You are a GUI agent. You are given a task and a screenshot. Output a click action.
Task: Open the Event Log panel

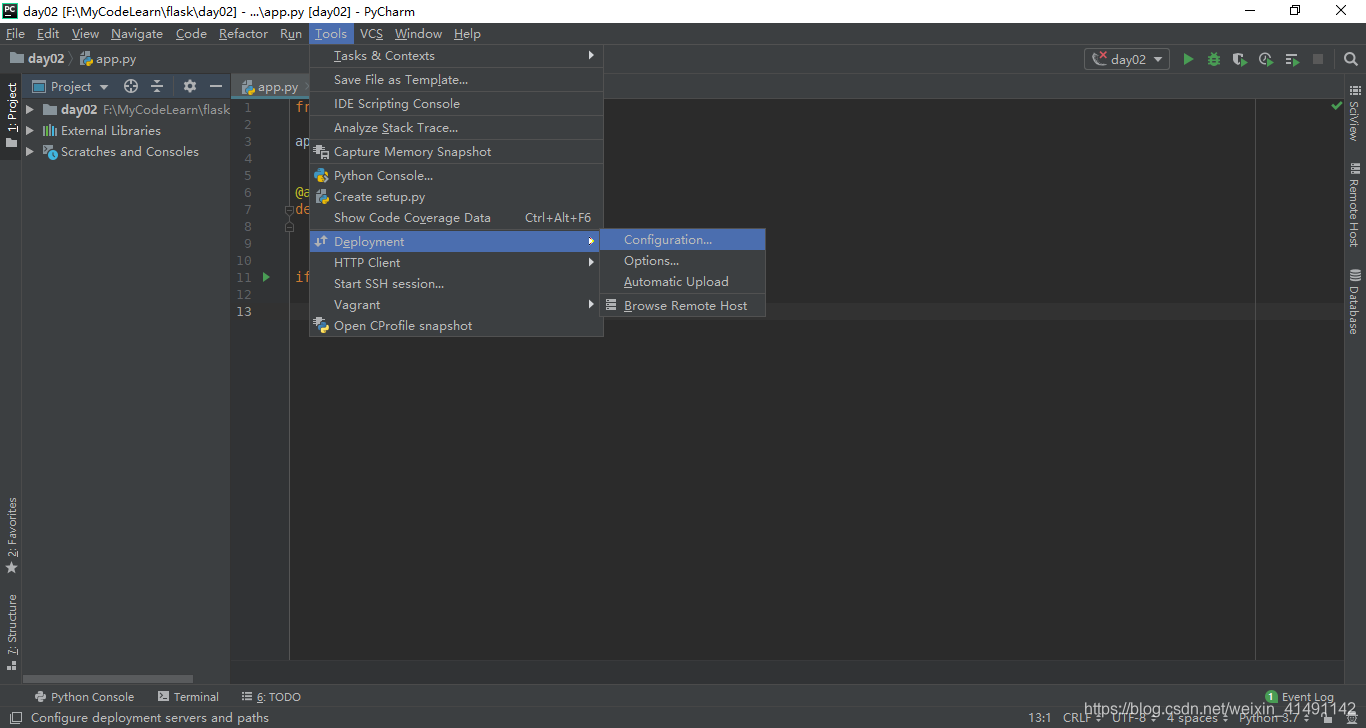[1299, 697]
